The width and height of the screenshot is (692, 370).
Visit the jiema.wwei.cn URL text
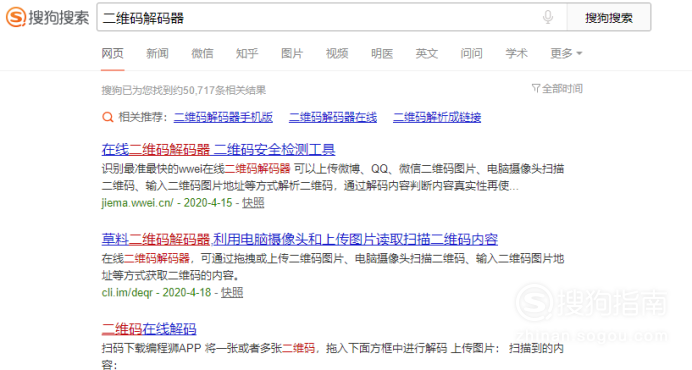coord(138,203)
